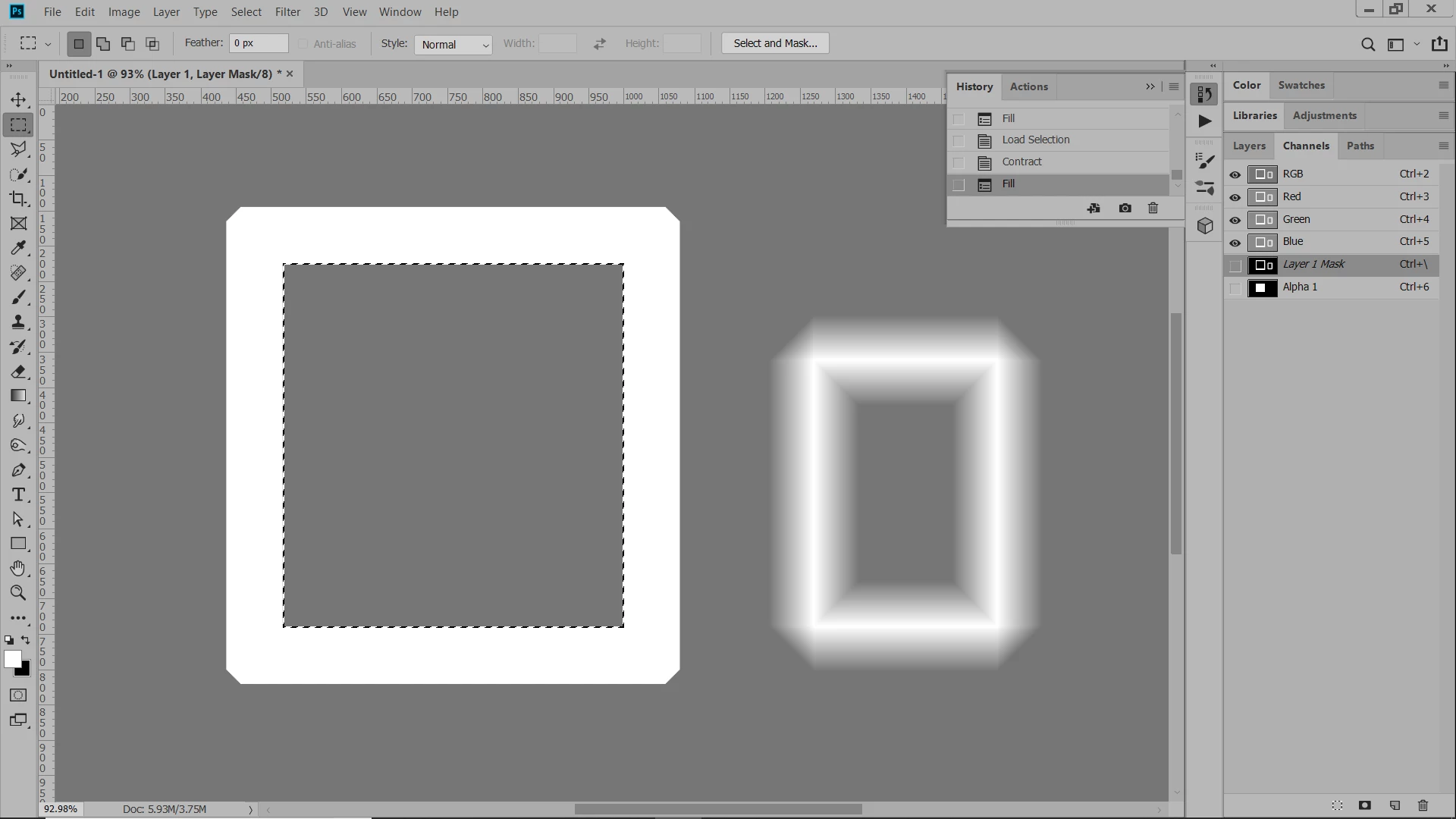Screen dimensions: 1456x819
Task: Open the Filter menu
Action: click(x=287, y=12)
